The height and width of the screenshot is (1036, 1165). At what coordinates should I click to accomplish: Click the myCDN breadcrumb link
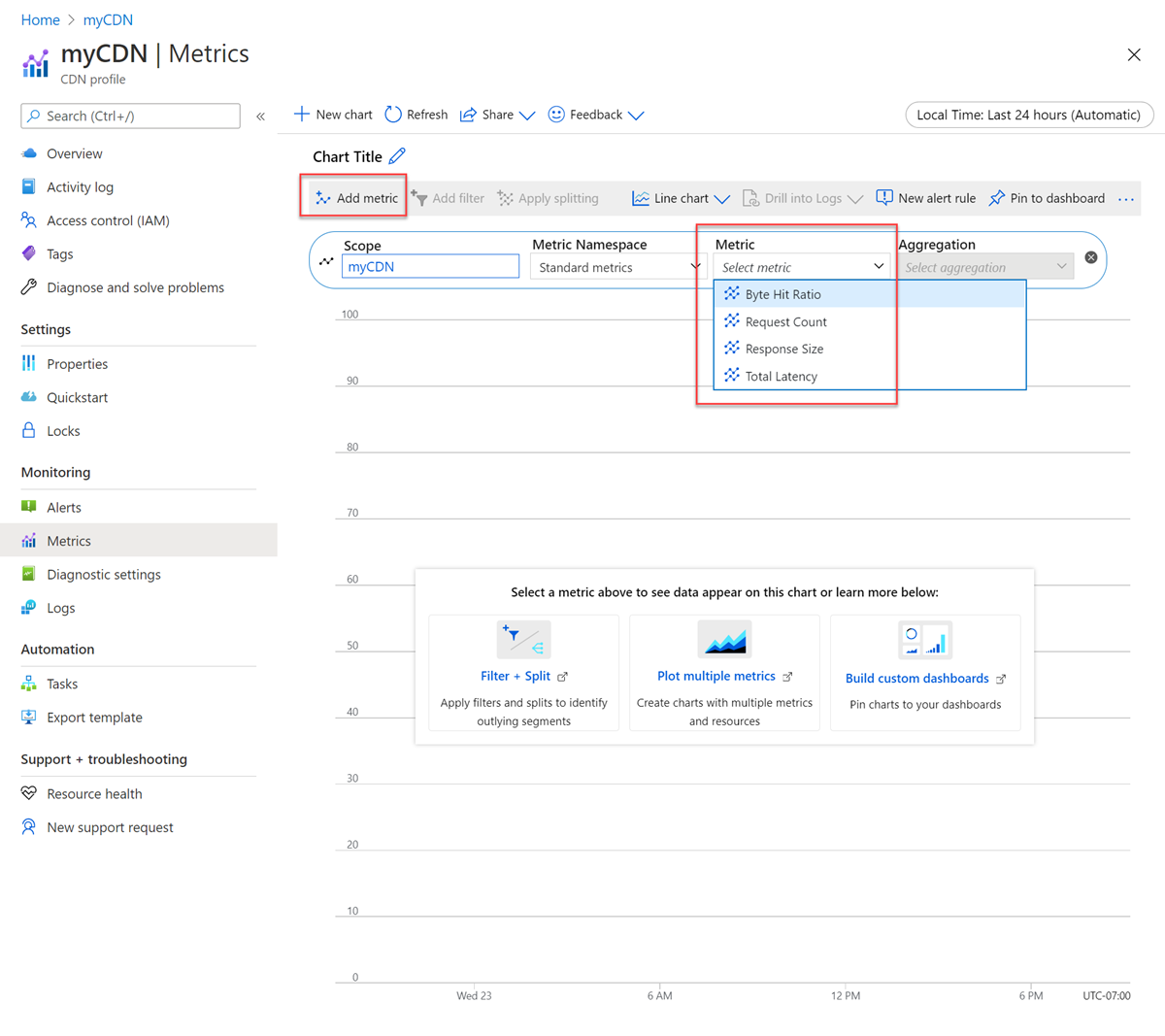(x=108, y=19)
